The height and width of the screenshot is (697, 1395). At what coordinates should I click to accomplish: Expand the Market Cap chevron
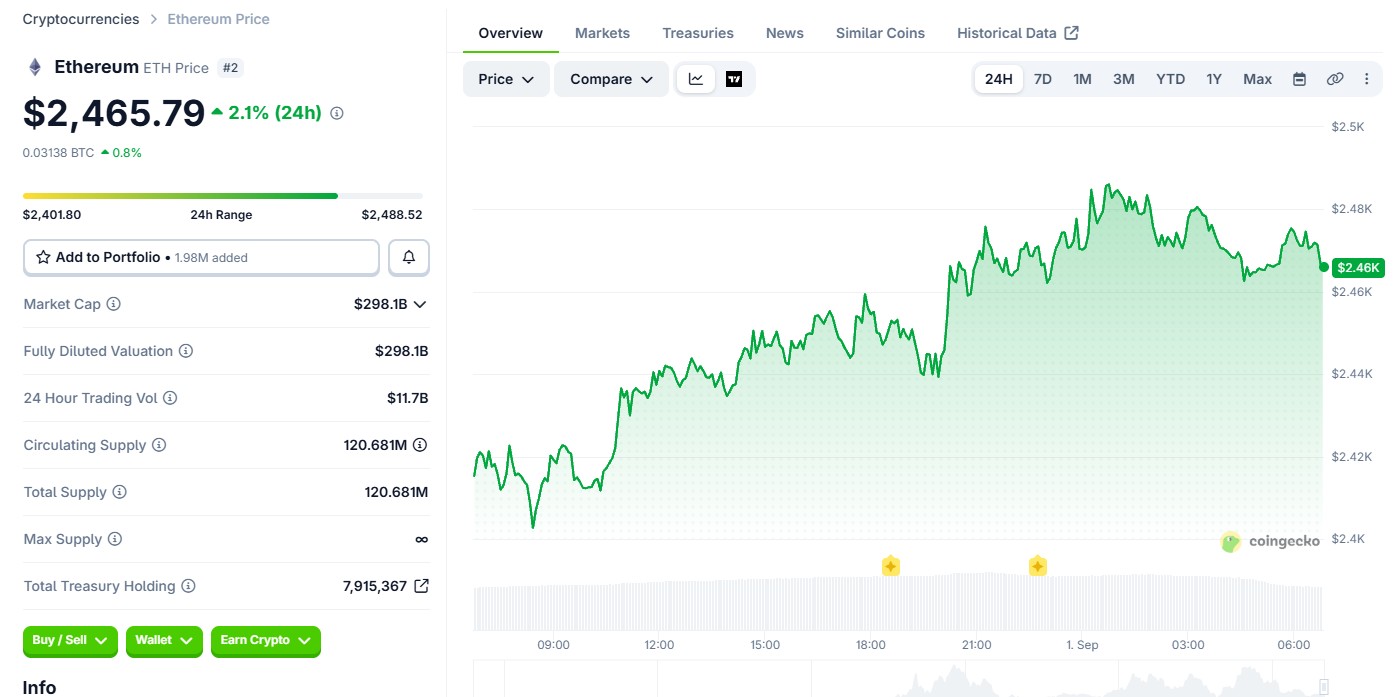420,304
